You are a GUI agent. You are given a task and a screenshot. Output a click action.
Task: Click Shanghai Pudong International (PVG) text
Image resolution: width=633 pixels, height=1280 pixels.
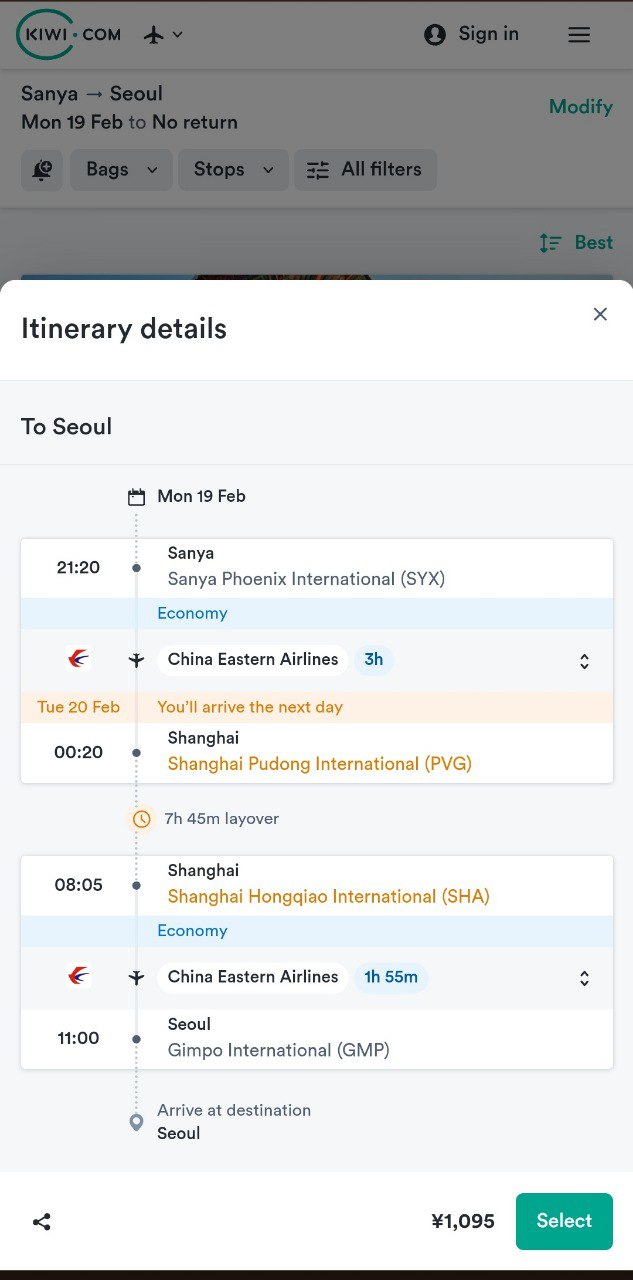319,764
